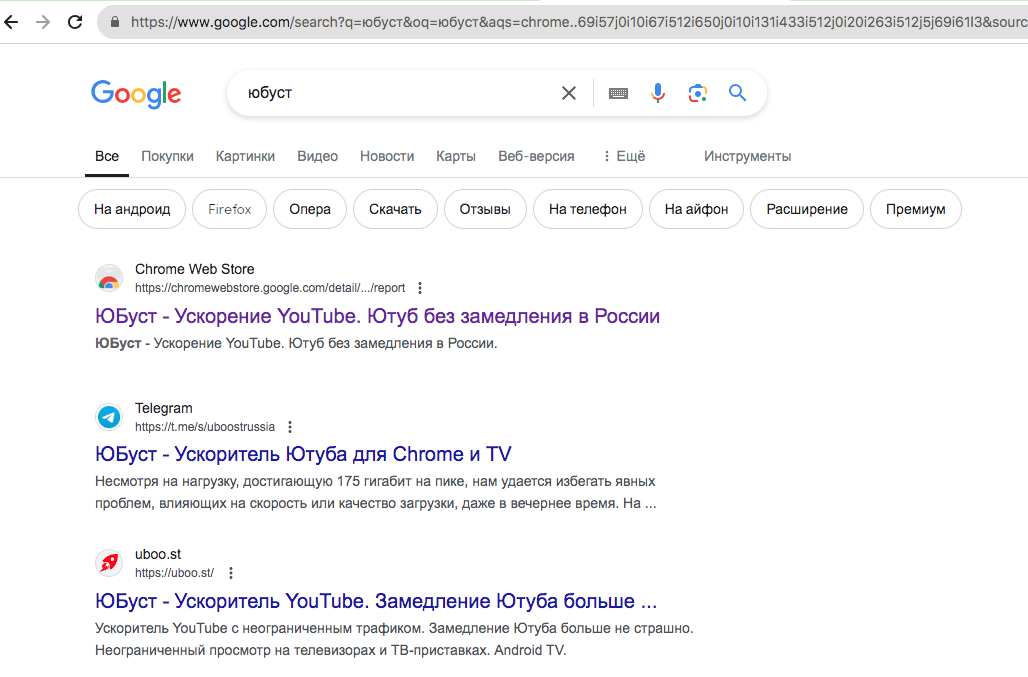Switch to the Покупки tab
The image size is (1028, 677).
167,156
